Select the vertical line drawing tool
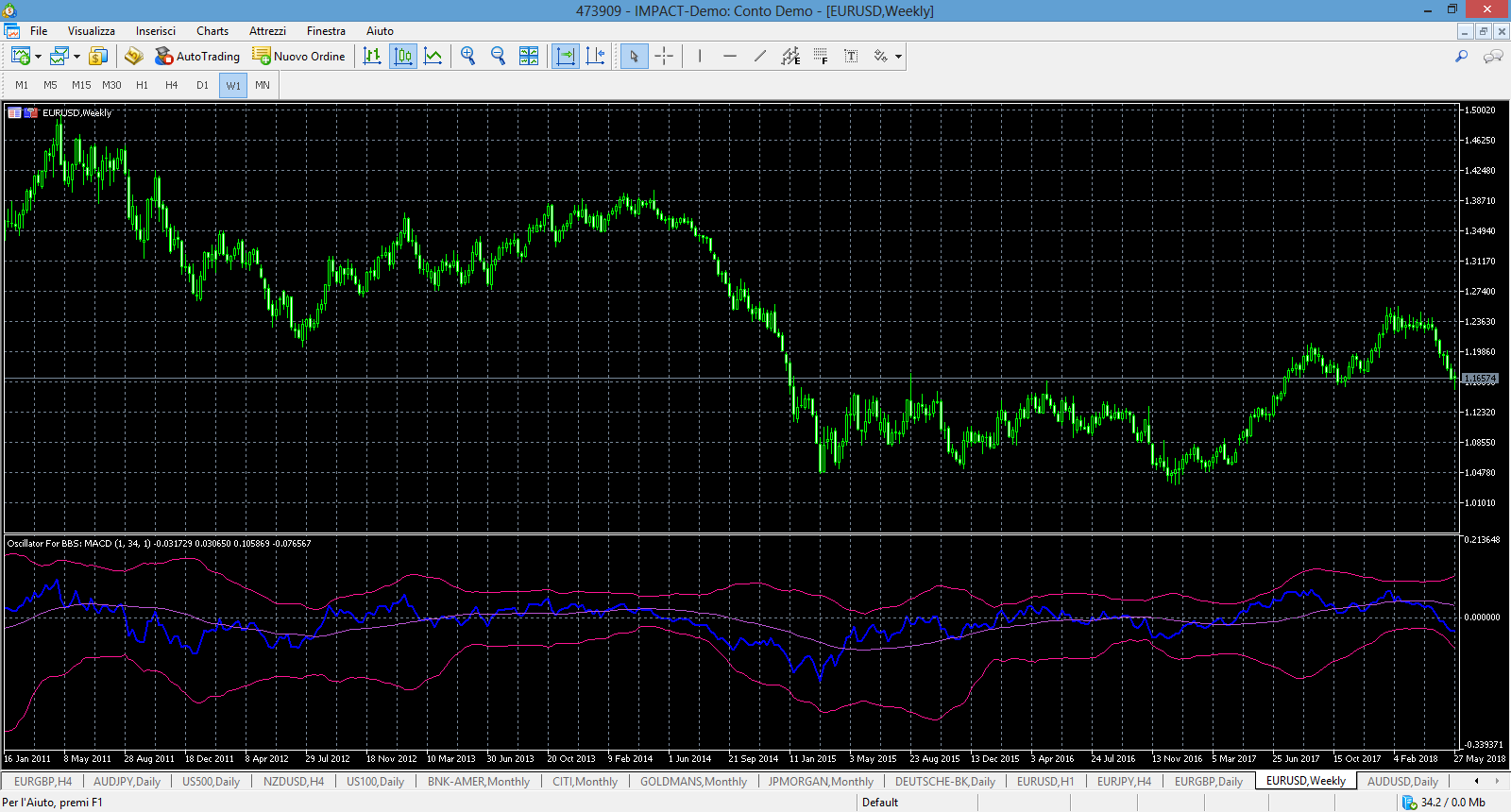Image resolution: width=1511 pixels, height=812 pixels. point(700,57)
